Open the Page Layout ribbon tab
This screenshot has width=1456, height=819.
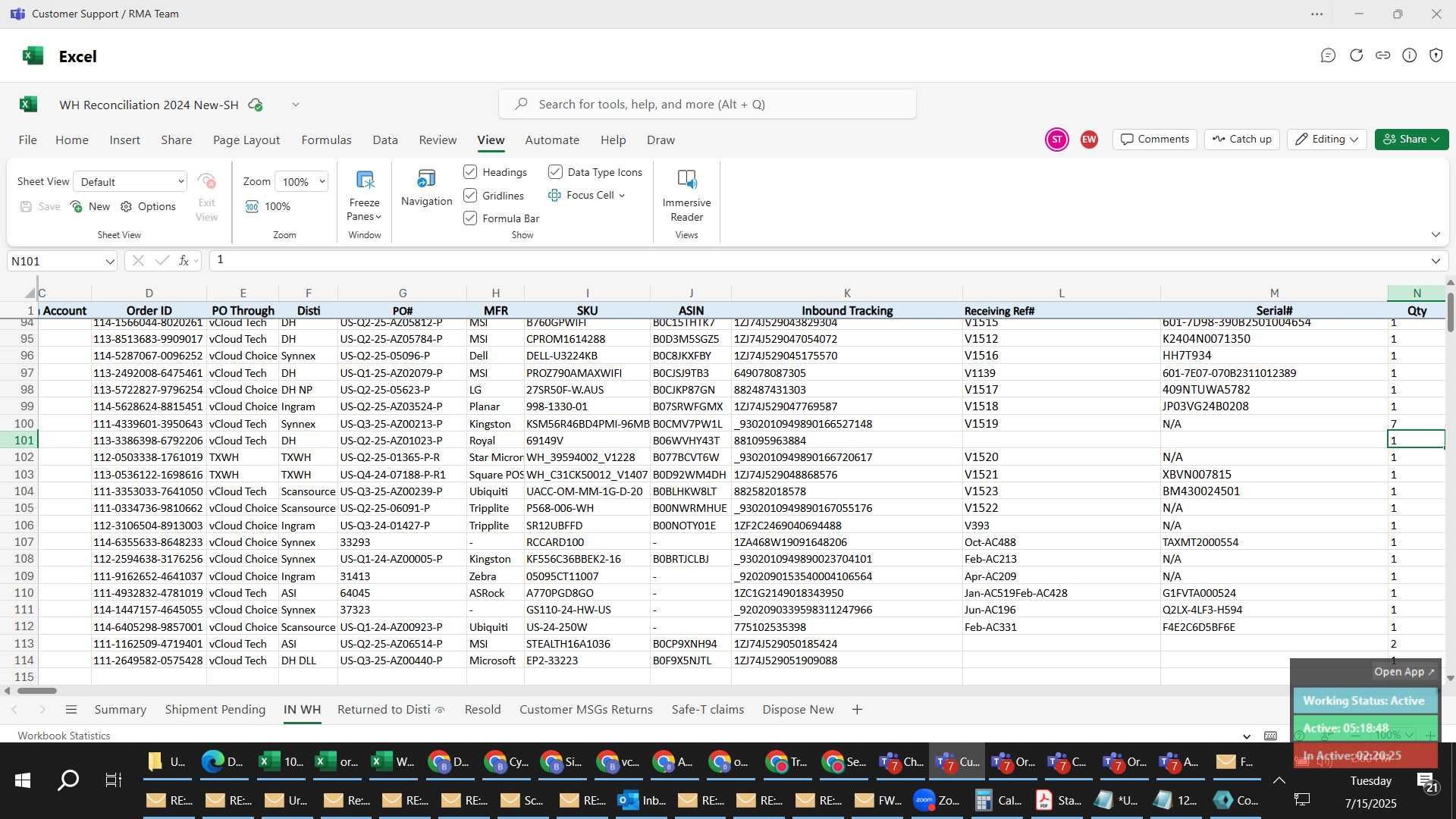click(x=246, y=140)
